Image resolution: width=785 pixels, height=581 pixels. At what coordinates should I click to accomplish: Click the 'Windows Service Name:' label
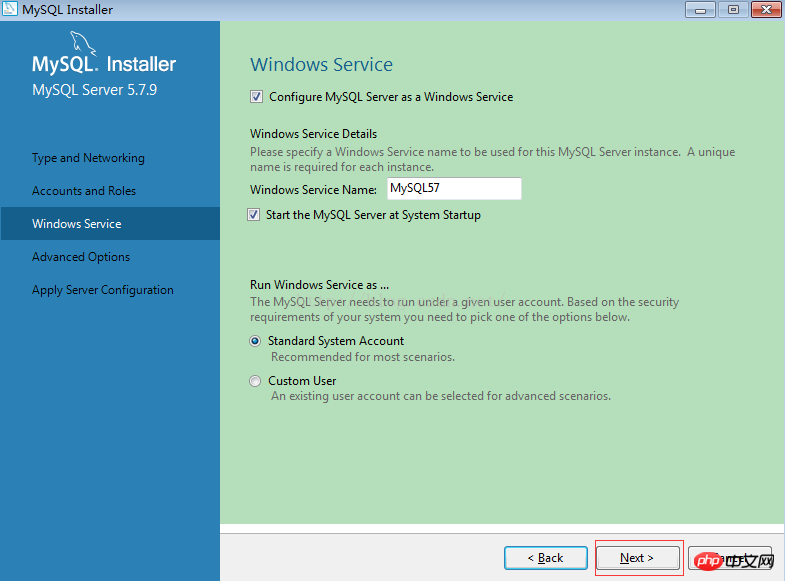(313, 190)
